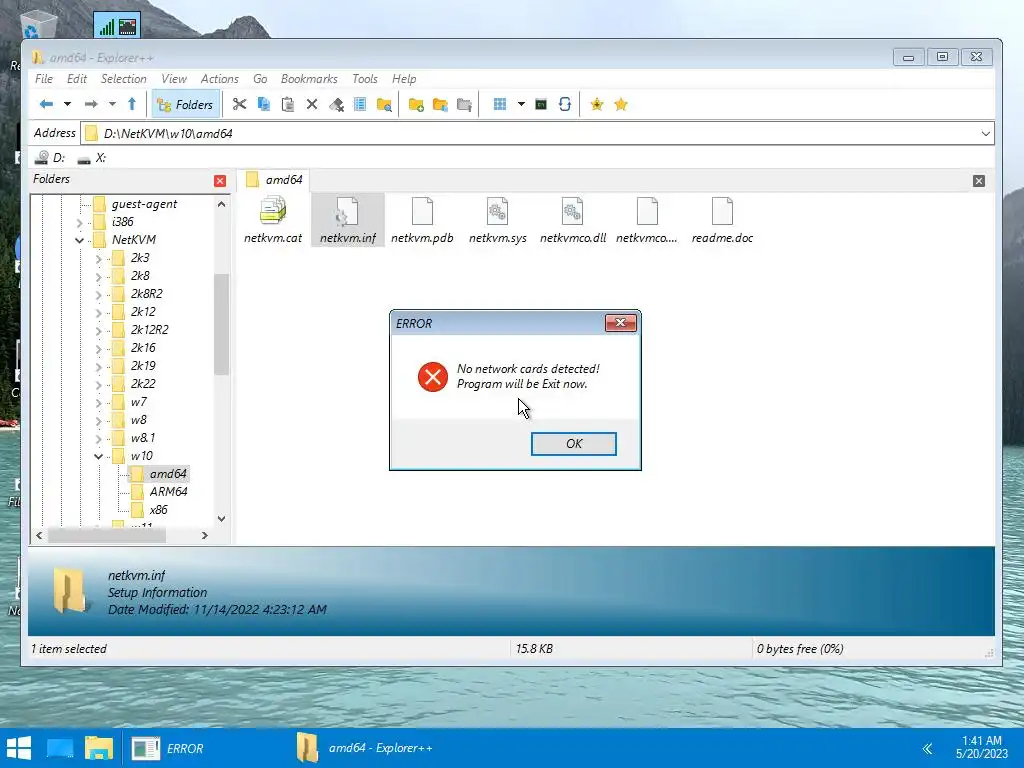The height and width of the screenshot is (768, 1024).
Task: Cut selection with the scissors icon
Action: pyautogui.click(x=239, y=104)
